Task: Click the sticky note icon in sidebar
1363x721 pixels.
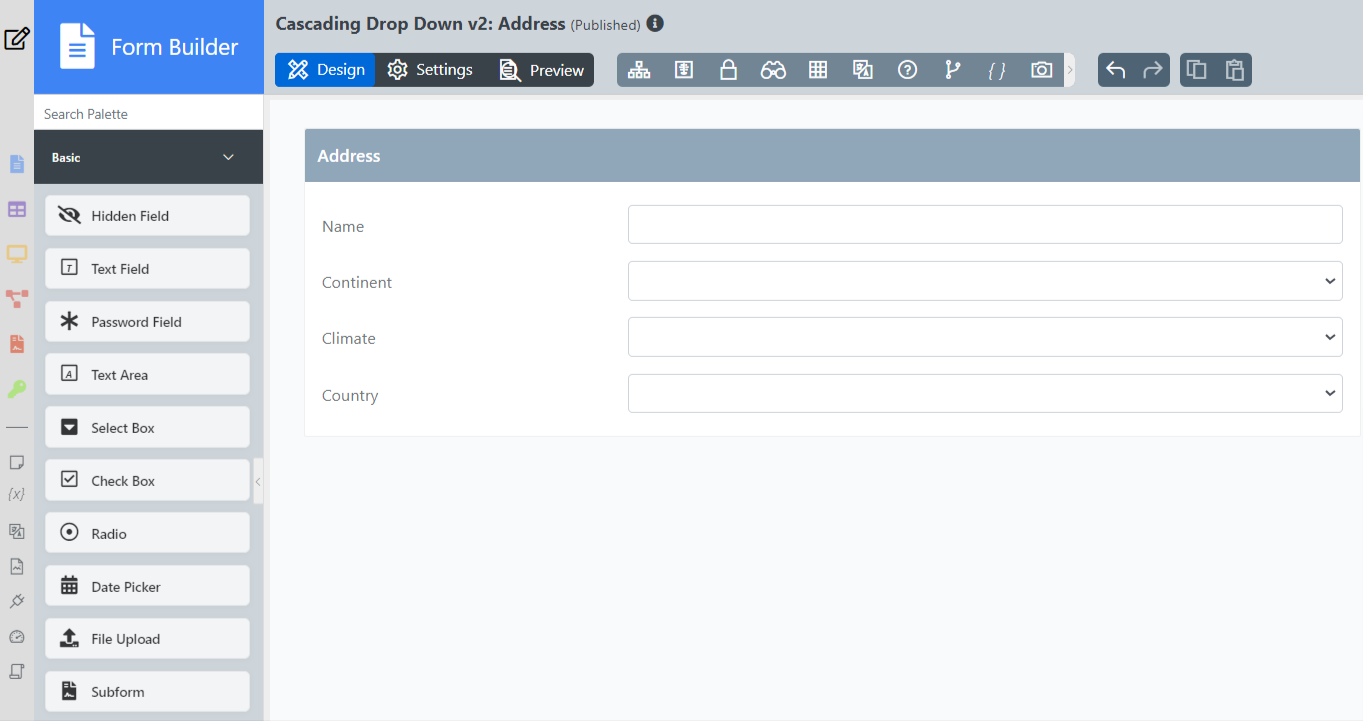Action: [x=17, y=462]
